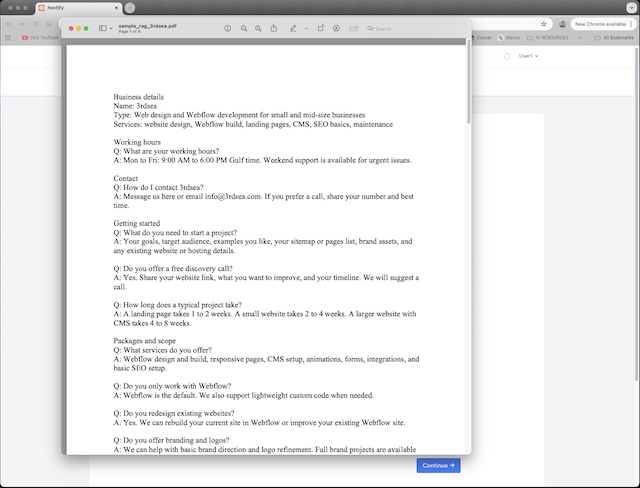Open the Chrome tab search dropdown
This screenshot has height=488, width=640.
pyautogui.click(x=631, y=8)
